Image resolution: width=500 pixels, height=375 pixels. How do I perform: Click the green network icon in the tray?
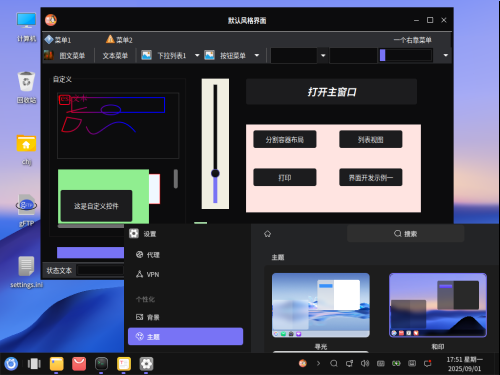pyautogui.click(x=396, y=363)
